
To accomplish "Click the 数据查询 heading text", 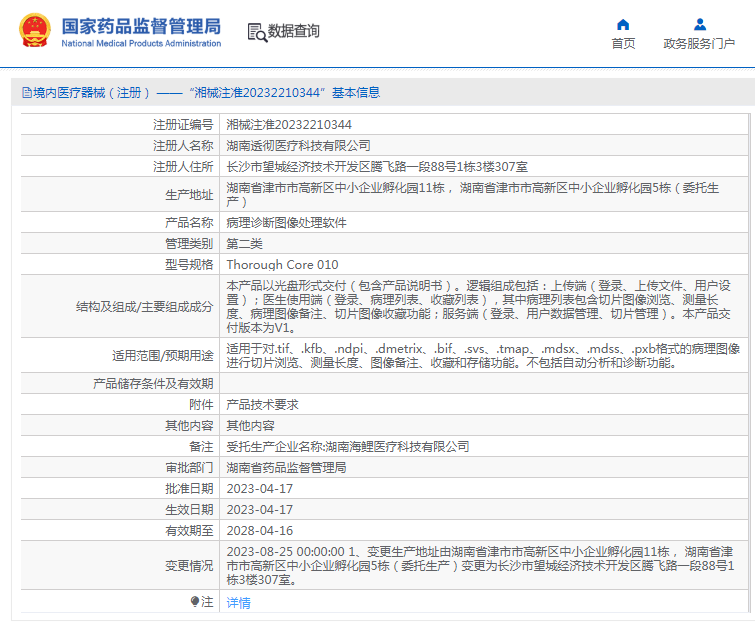I will tap(293, 31).
